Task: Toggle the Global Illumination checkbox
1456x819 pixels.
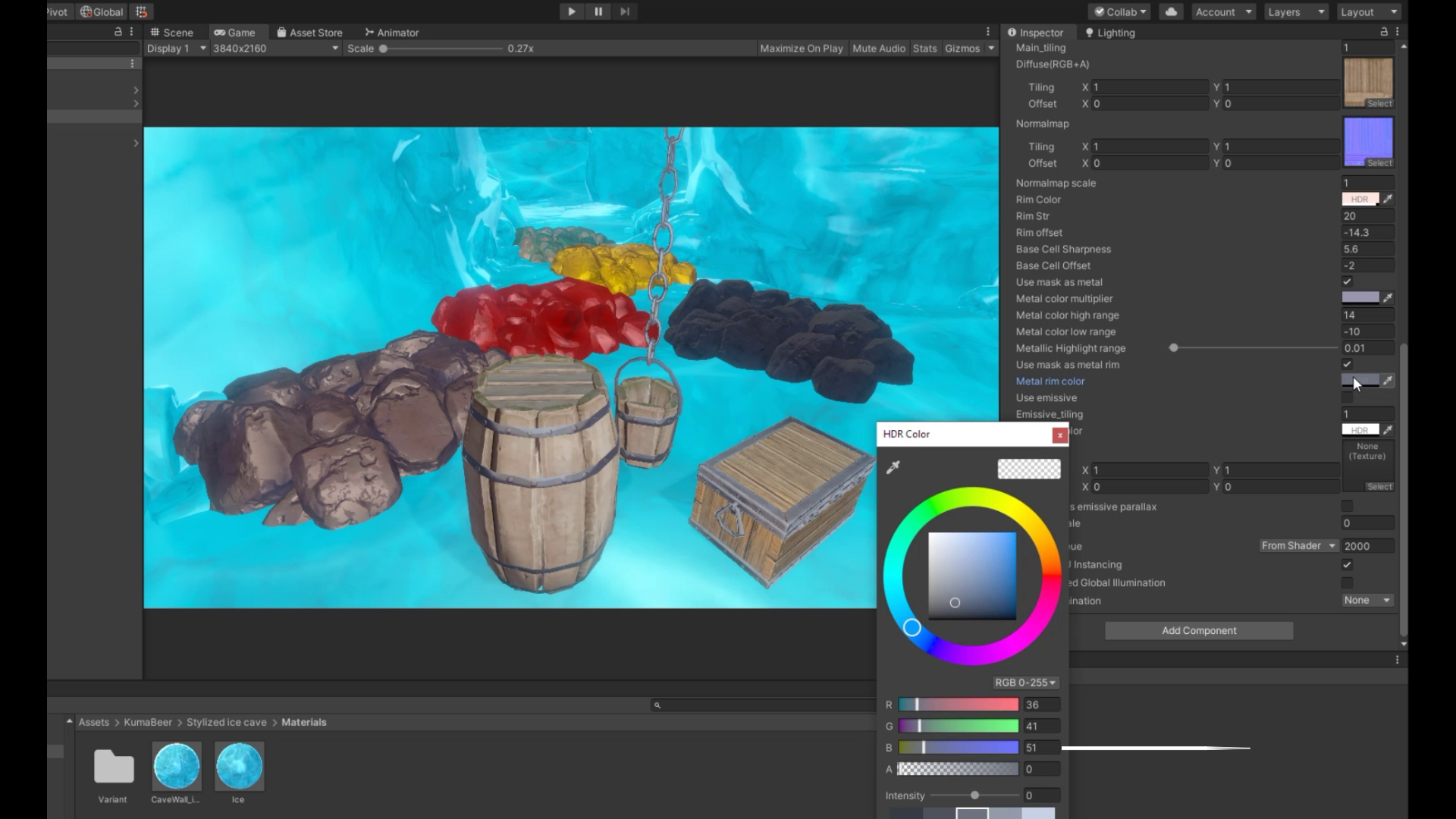Action: click(x=1347, y=583)
